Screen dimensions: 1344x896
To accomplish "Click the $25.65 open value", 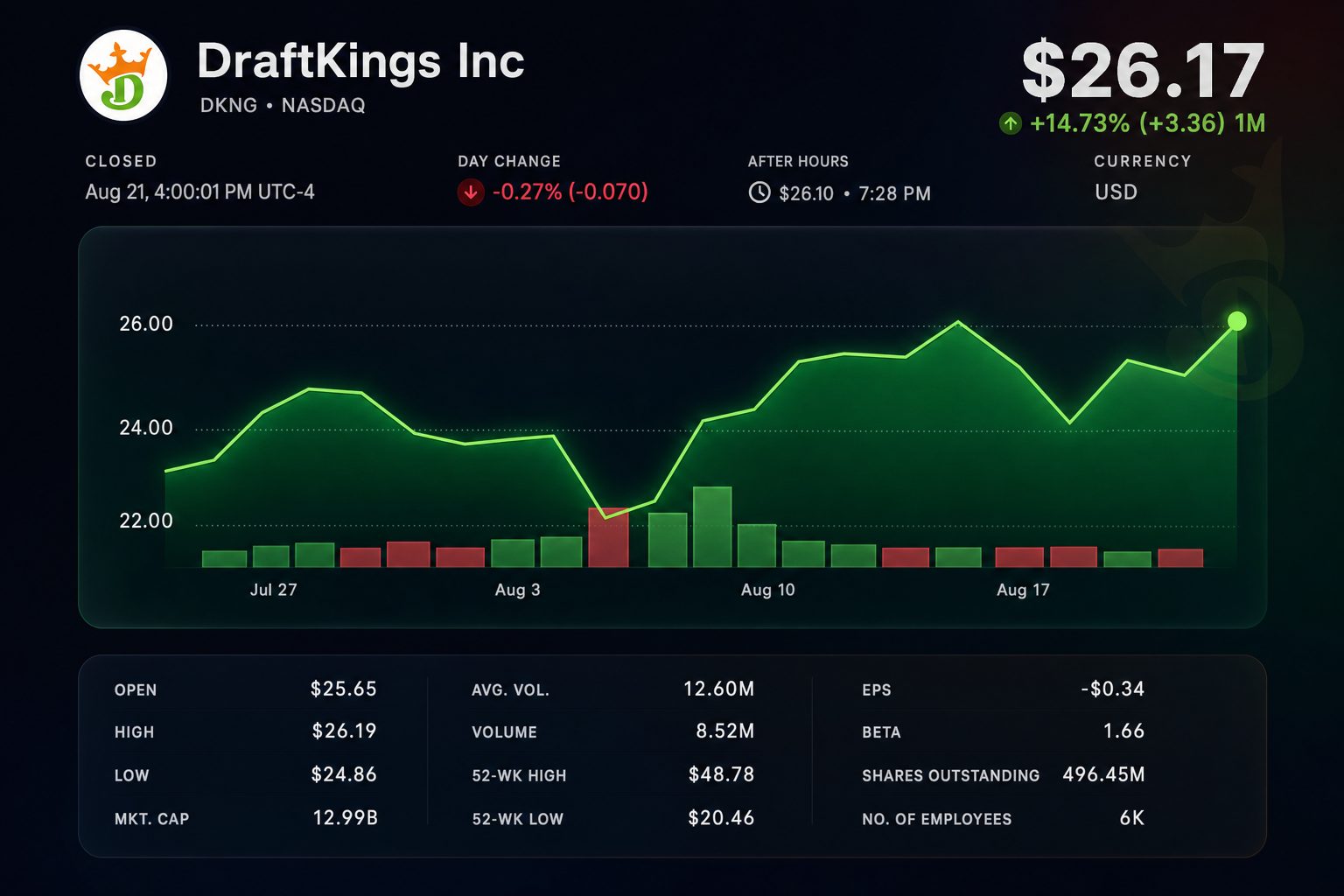I will click(343, 689).
